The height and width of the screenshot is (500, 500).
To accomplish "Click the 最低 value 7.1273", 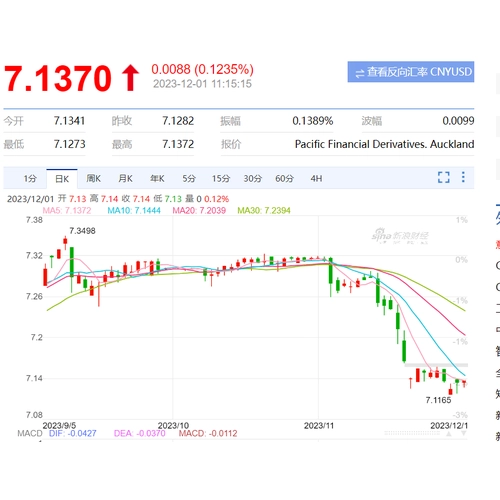I will coord(69,144).
